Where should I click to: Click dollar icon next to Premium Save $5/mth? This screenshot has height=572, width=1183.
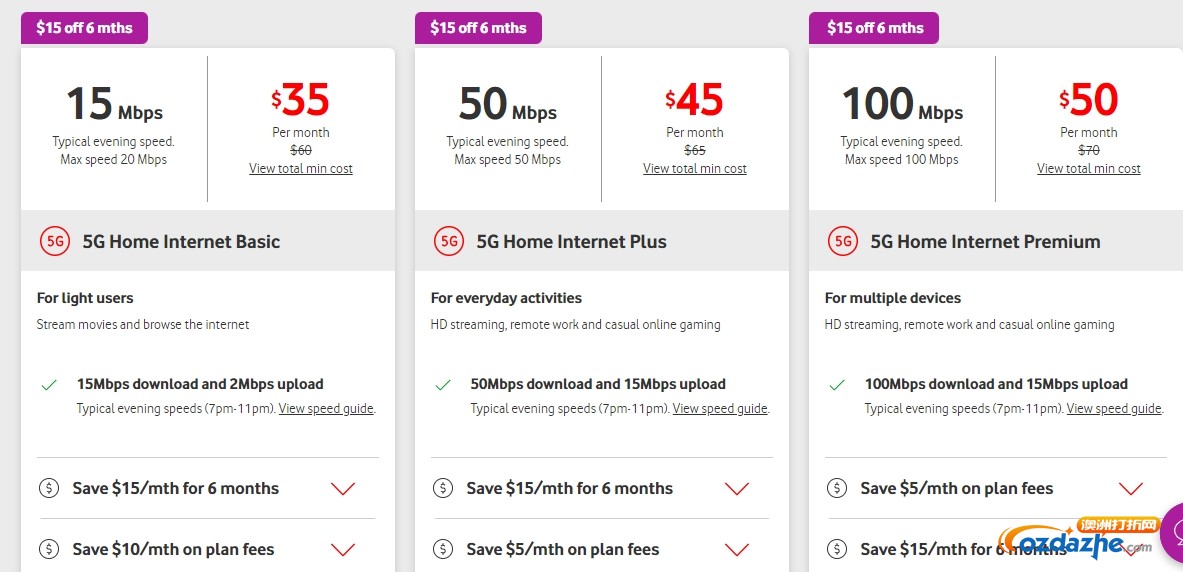click(x=837, y=488)
